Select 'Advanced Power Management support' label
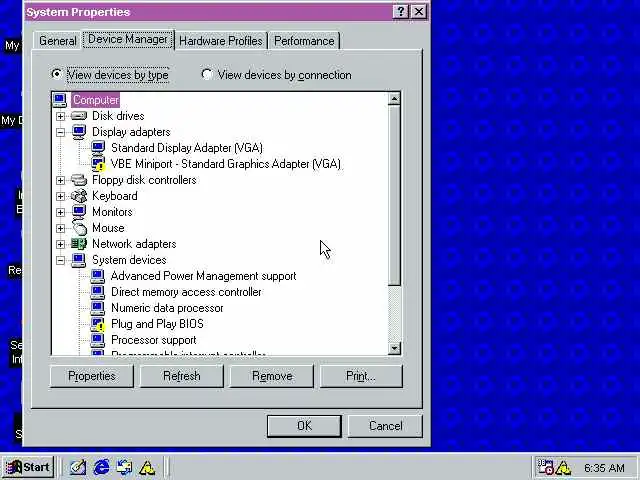Viewport: 640px width, 480px height. [x=203, y=276]
